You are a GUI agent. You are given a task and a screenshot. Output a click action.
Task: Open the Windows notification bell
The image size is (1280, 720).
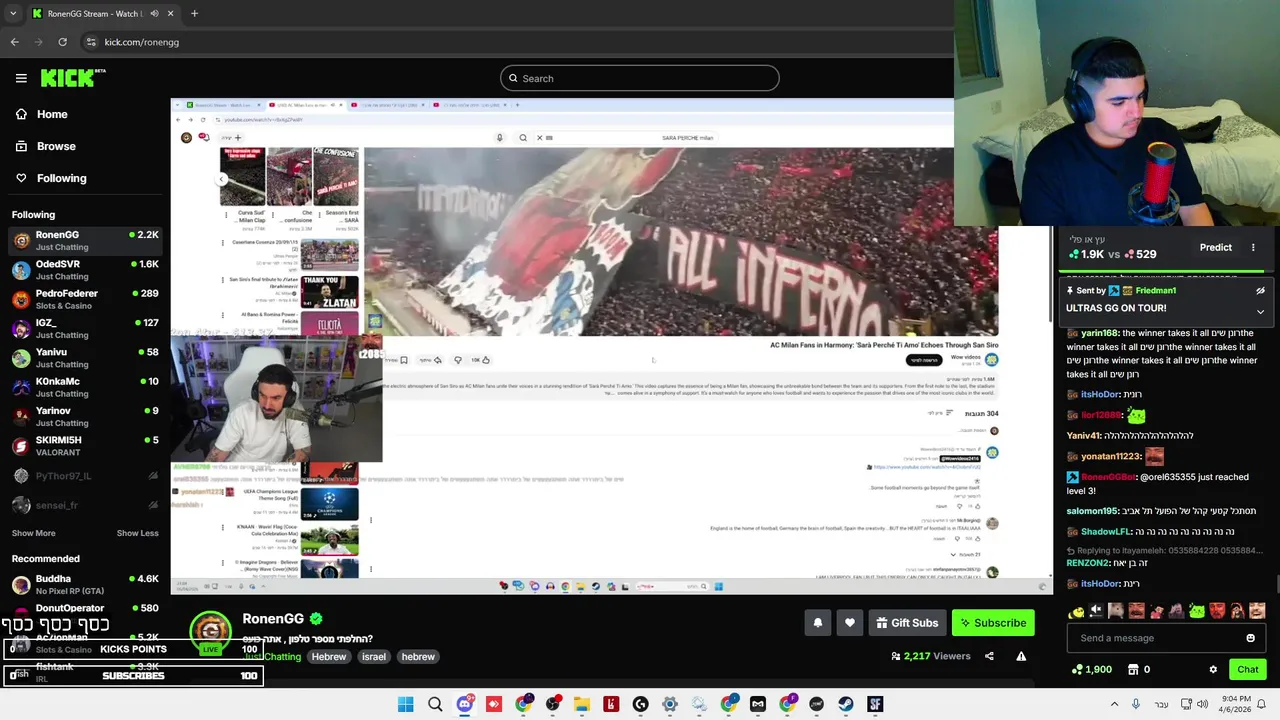[1262, 704]
